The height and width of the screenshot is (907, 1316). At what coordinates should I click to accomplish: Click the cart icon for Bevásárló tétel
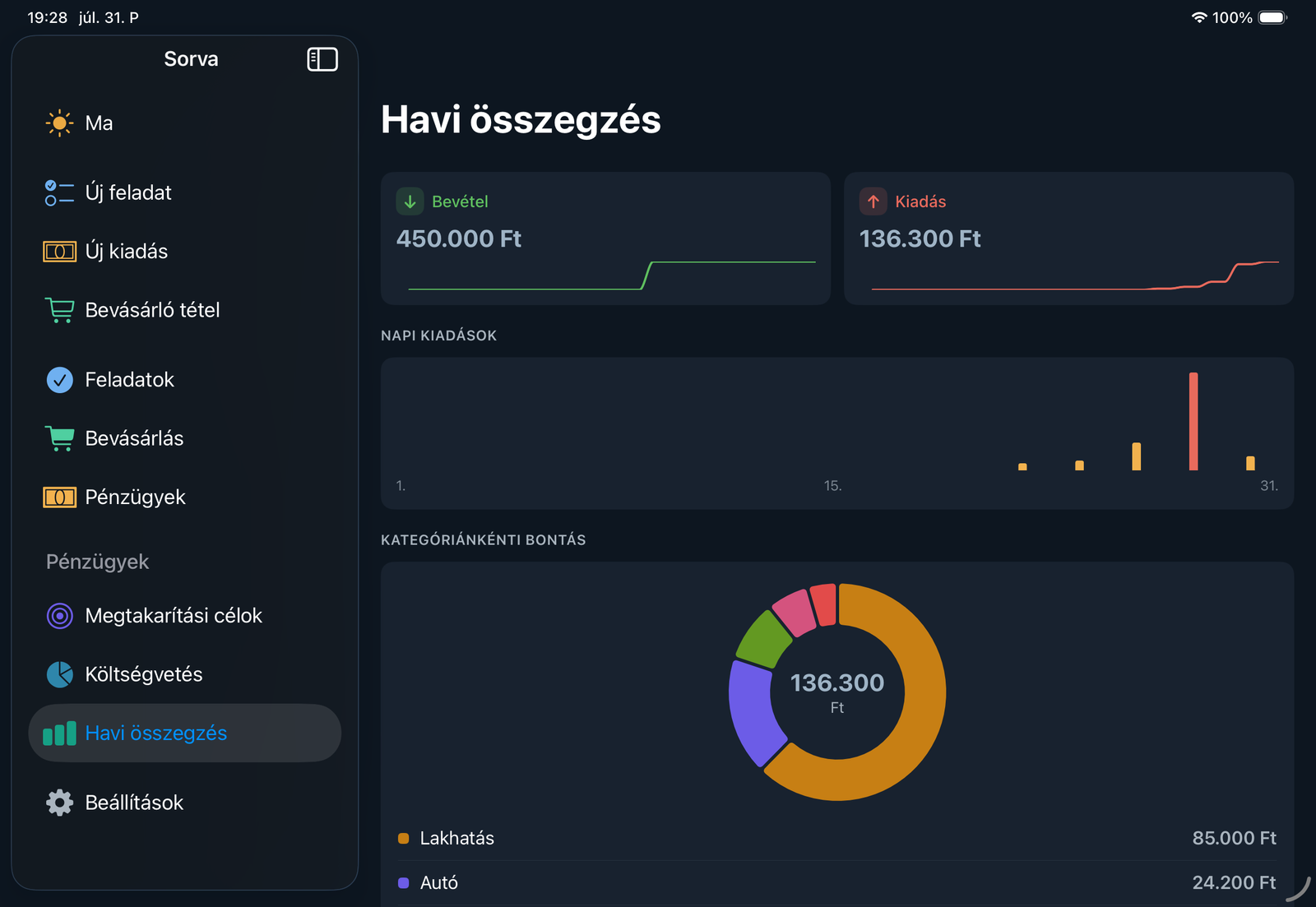pyautogui.click(x=59, y=310)
